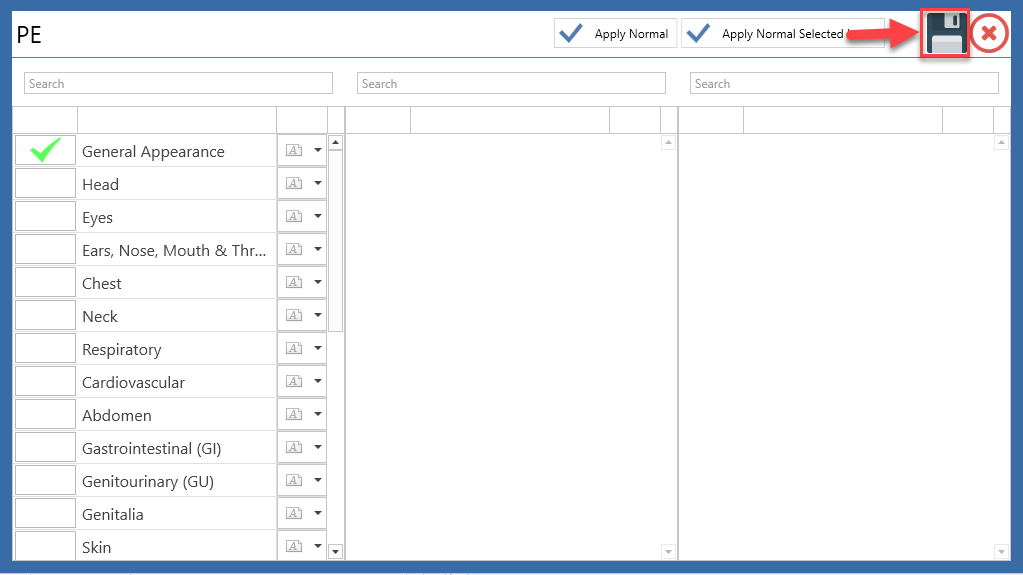Expand dropdown arrow for Genitalia

[318, 513]
